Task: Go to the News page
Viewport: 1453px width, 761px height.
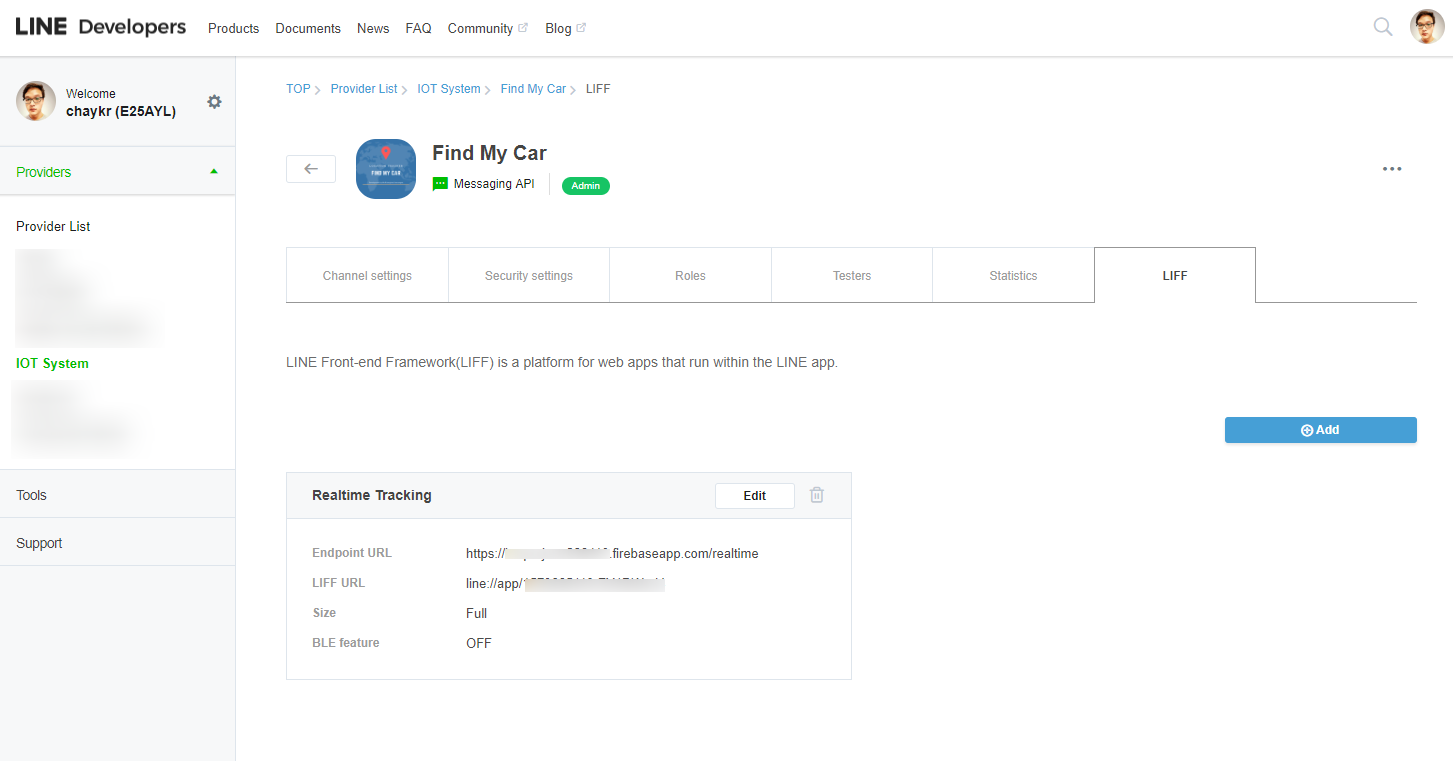Action: [x=373, y=28]
